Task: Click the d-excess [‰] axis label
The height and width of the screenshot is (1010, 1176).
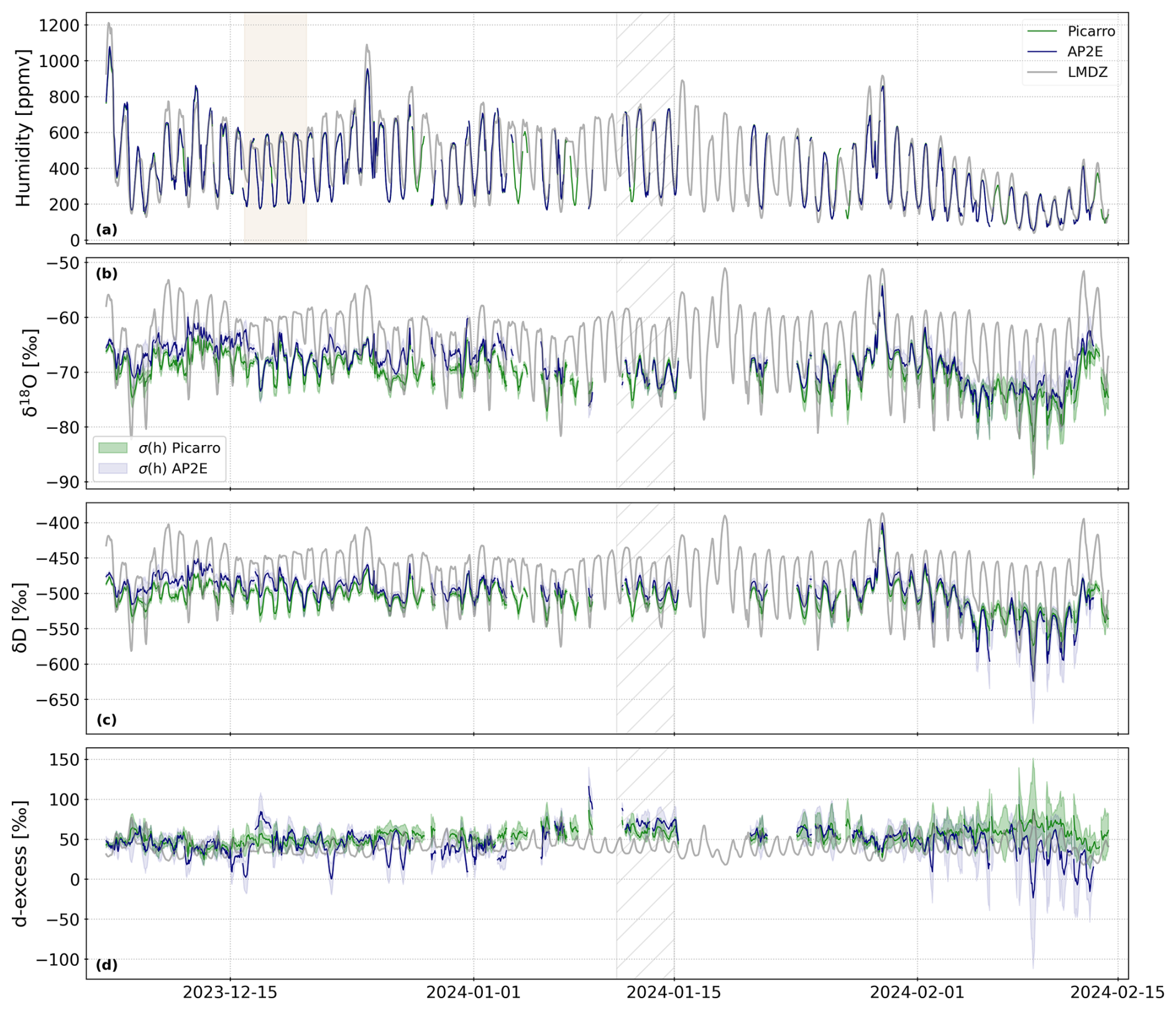Action: pos(21,863)
